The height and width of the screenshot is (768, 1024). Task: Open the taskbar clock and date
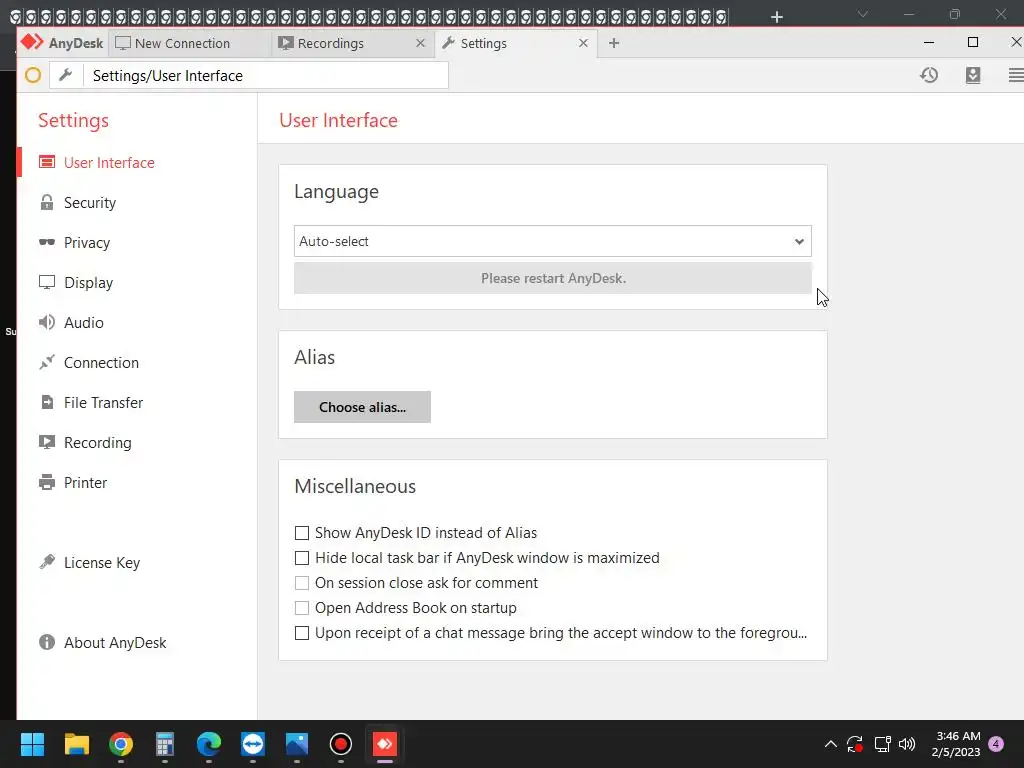(x=956, y=744)
